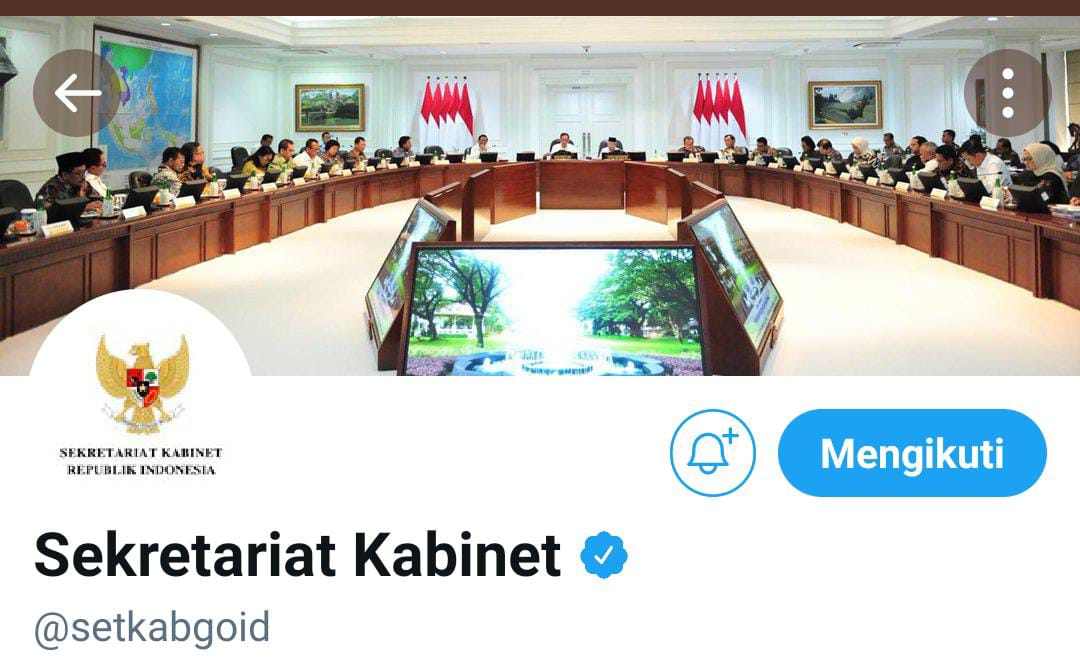Tap the back arrow icon
The image size is (1080, 666).
tap(77, 93)
